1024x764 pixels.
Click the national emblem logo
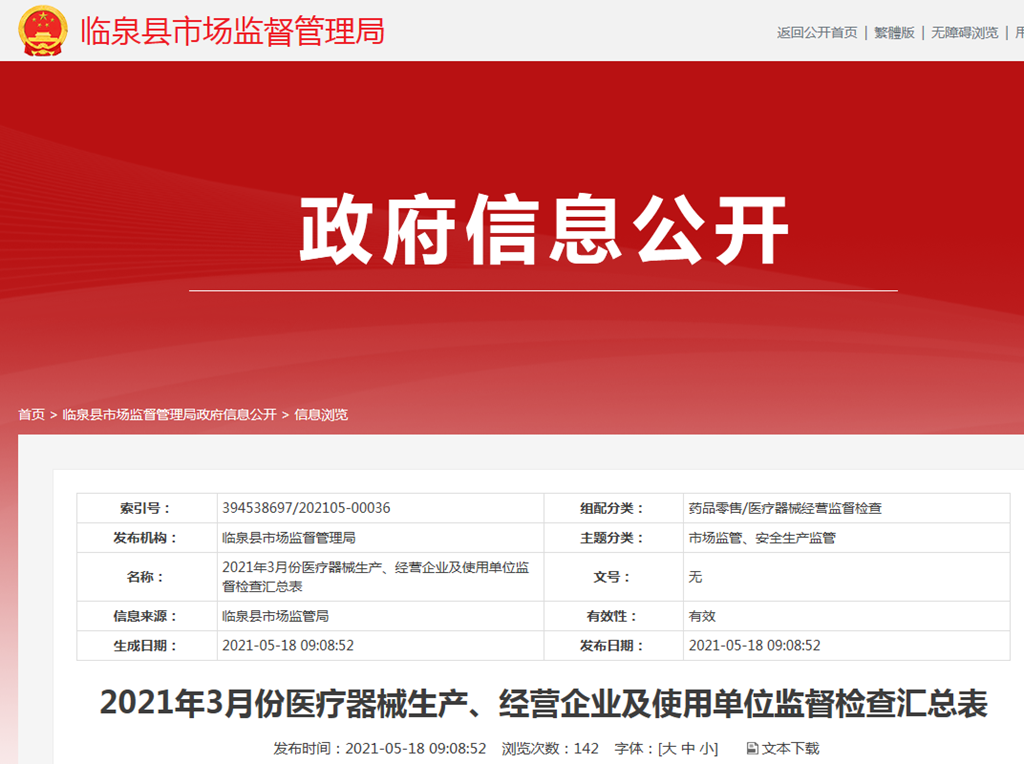pos(43,30)
